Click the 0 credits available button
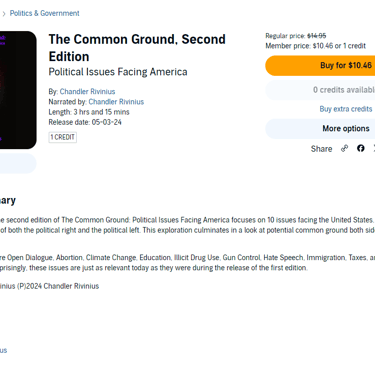The height and width of the screenshot is (366, 375). tap(320, 90)
